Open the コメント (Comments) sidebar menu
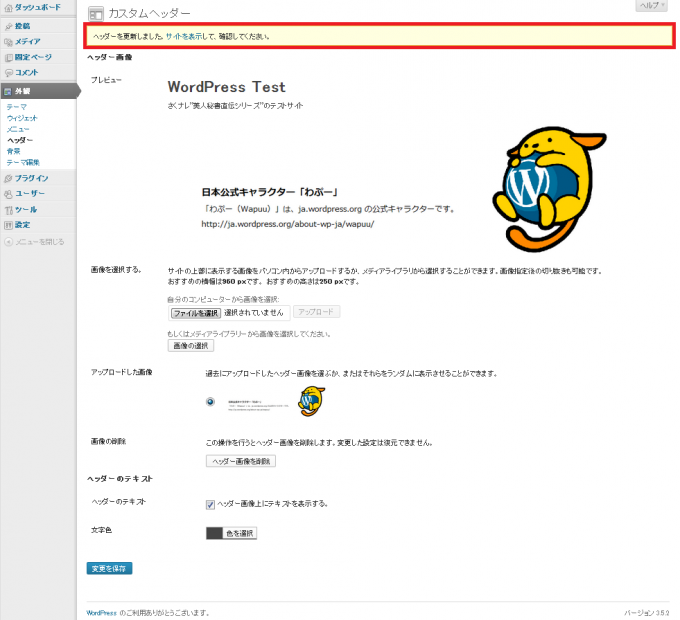The width and height of the screenshot is (680, 620). point(28,72)
